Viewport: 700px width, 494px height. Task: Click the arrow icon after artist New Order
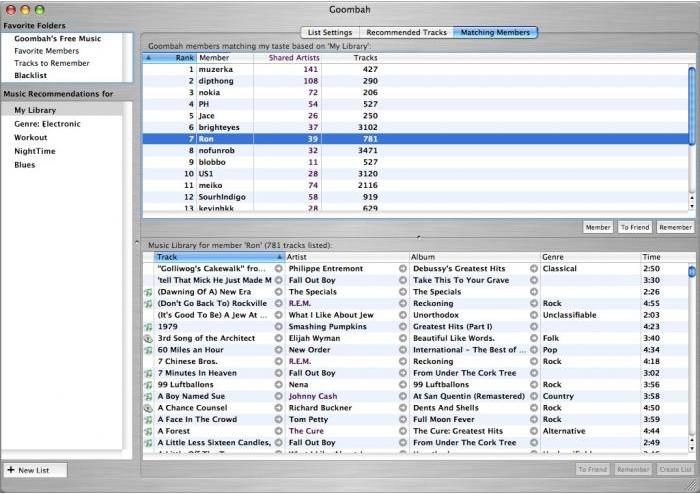(403, 350)
